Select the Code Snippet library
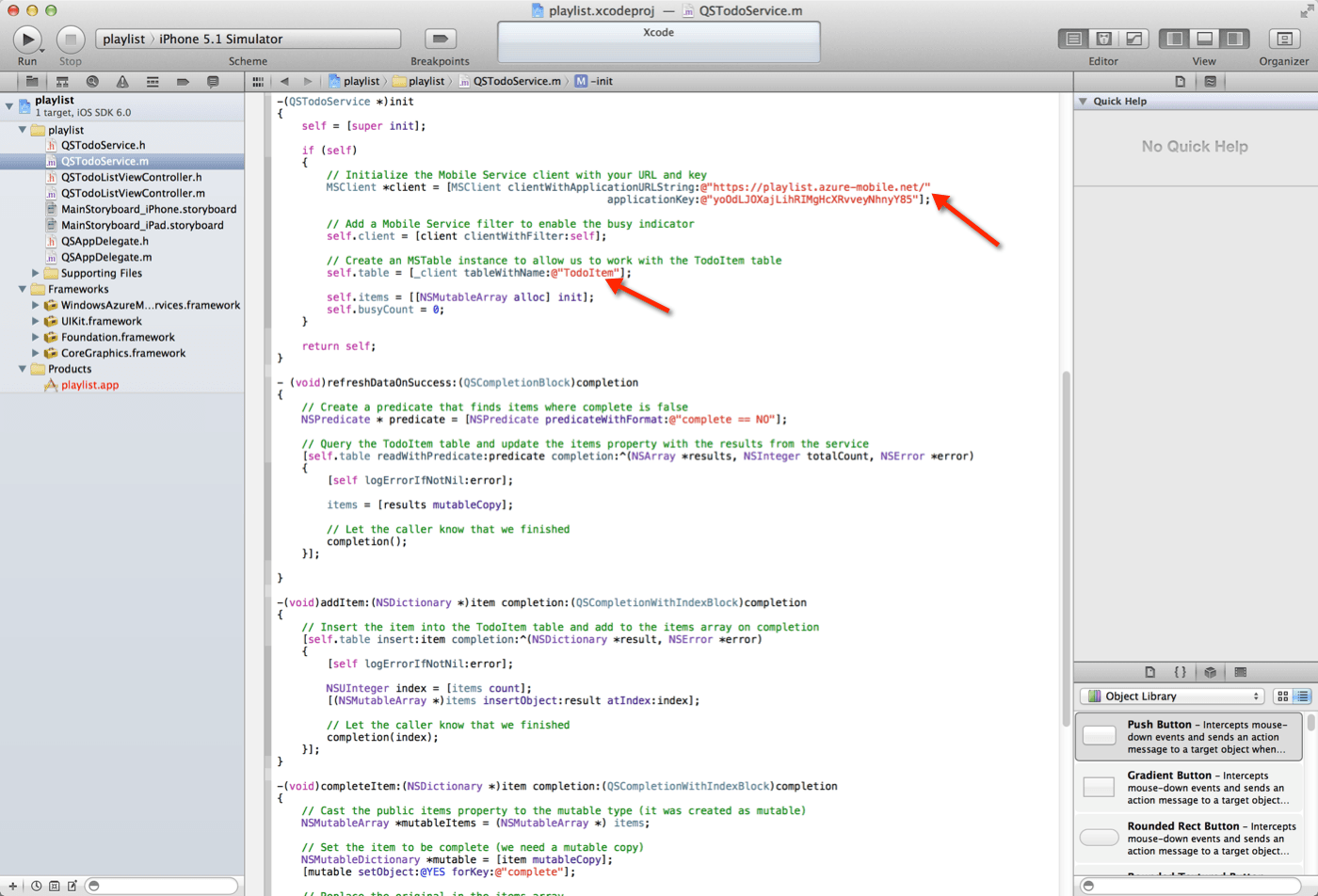This screenshot has height=896, width=1318. pyautogui.click(x=1180, y=672)
